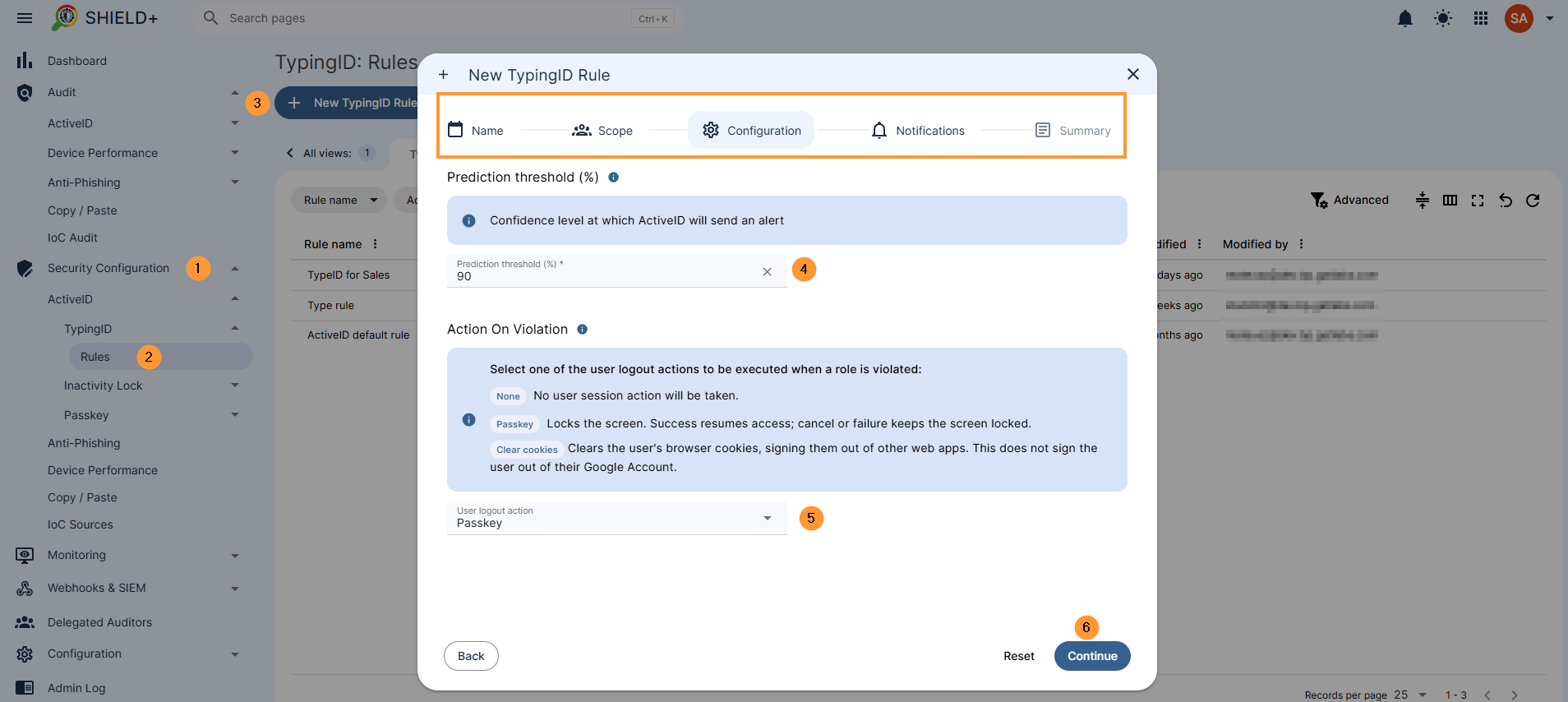Viewport: 1568px width, 702px height.
Task: Click the Clear cookies action chip
Action: coord(527,450)
